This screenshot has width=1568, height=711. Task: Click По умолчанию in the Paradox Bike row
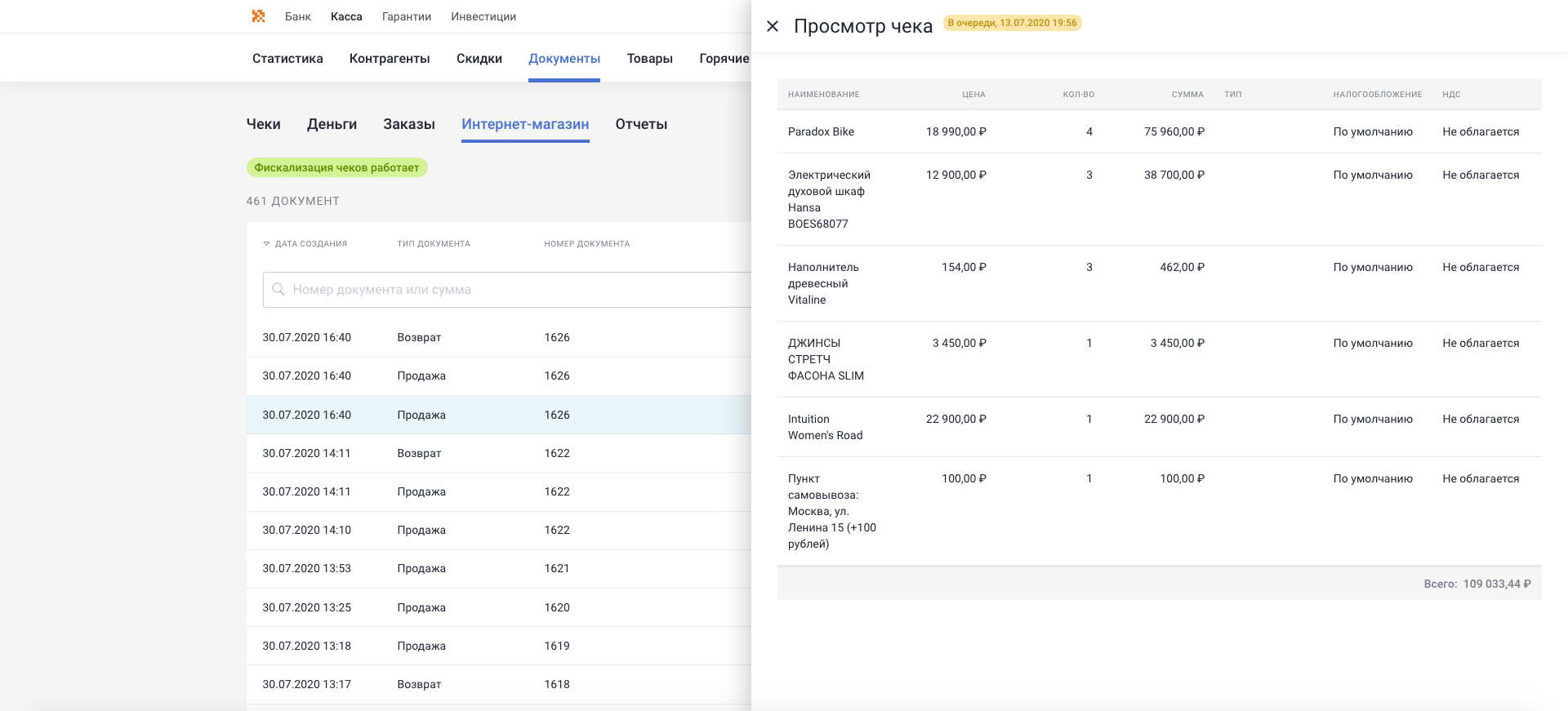1373,132
